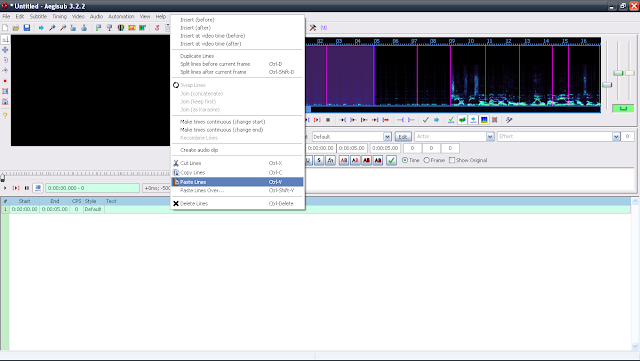Select the Drag subtitles move tool

5,50
